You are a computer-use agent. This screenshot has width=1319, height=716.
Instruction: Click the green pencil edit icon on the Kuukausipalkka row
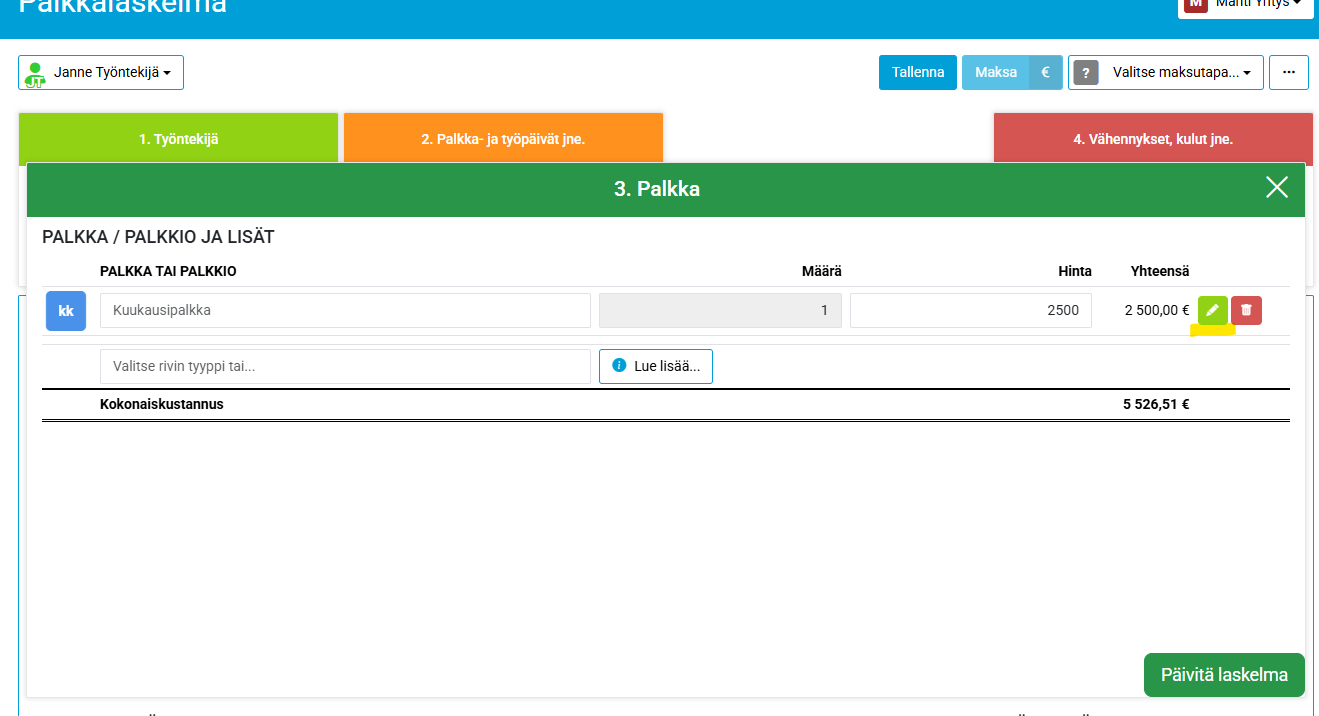point(1212,310)
